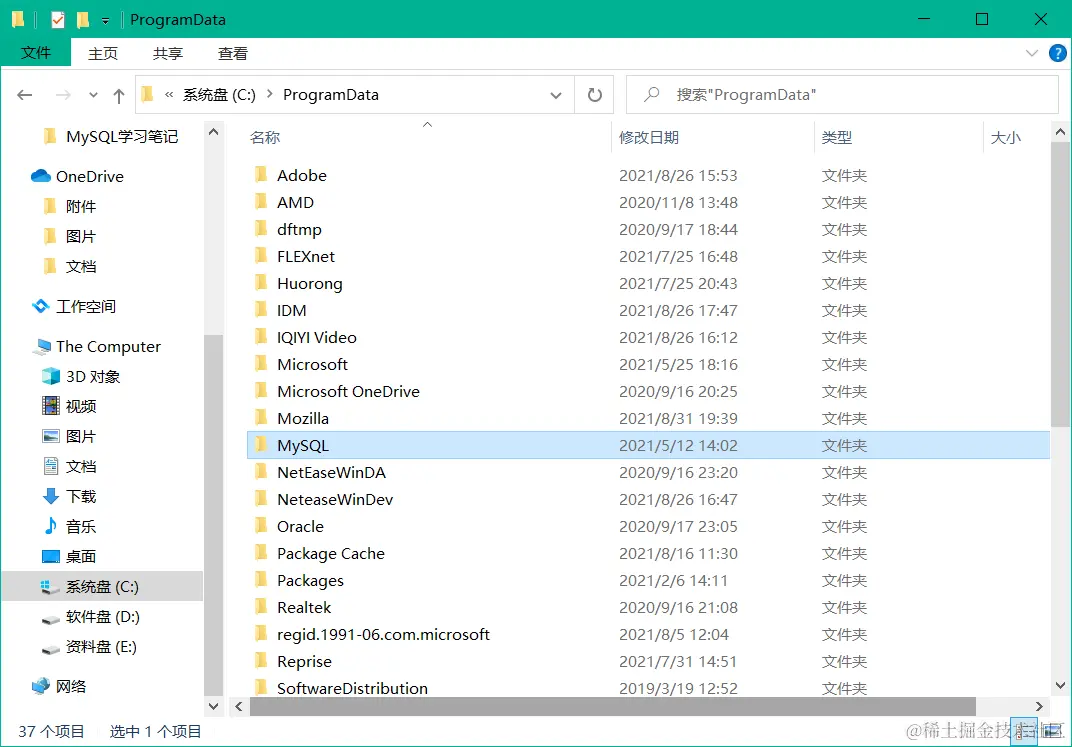Select the Package Cache folder icon
The width and height of the screenshot is (1072, 747).
(260, 552)
